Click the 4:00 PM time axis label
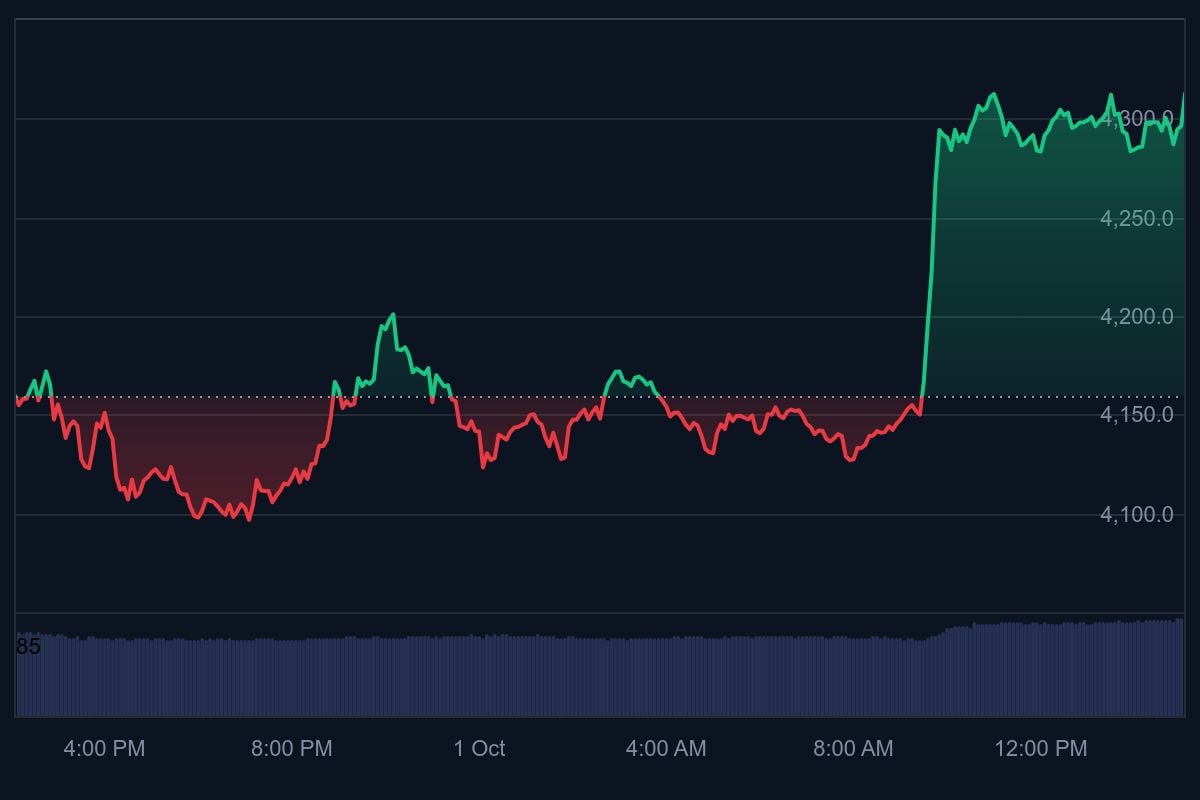The width and height of the screenshot is (1200, 800). (104, 748)
